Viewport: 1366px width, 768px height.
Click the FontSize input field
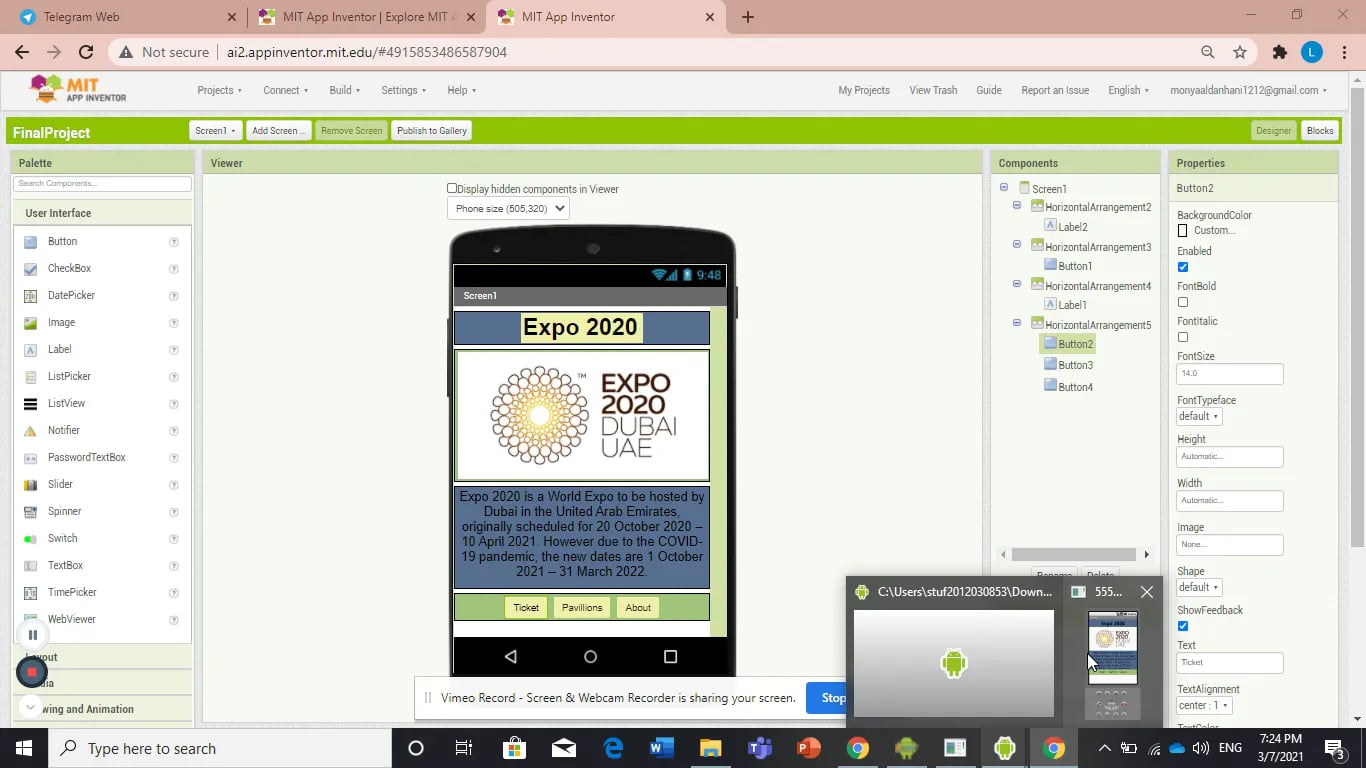pos(1230,374)
